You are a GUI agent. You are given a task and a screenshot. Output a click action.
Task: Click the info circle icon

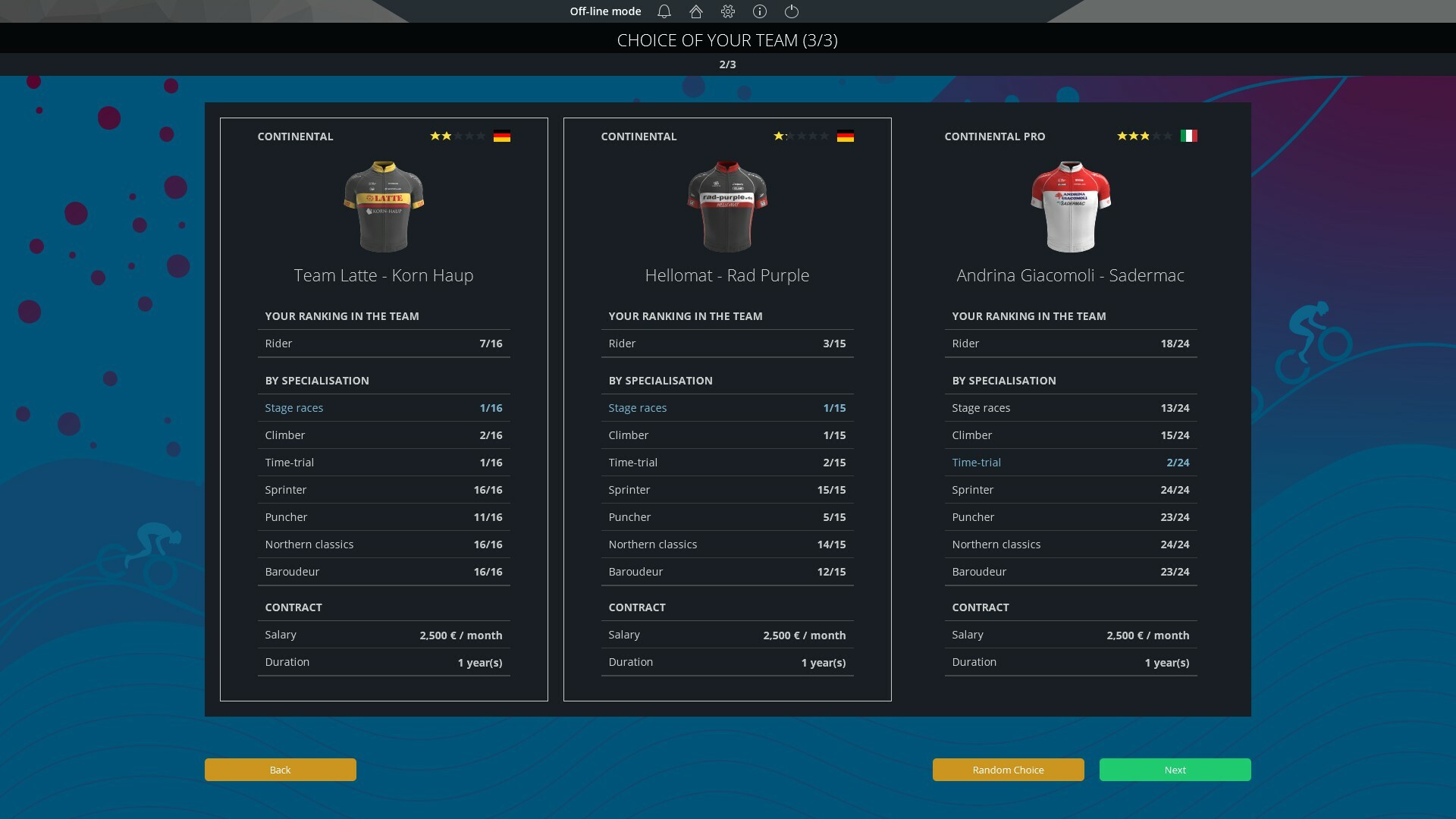[x=760, y=11]
